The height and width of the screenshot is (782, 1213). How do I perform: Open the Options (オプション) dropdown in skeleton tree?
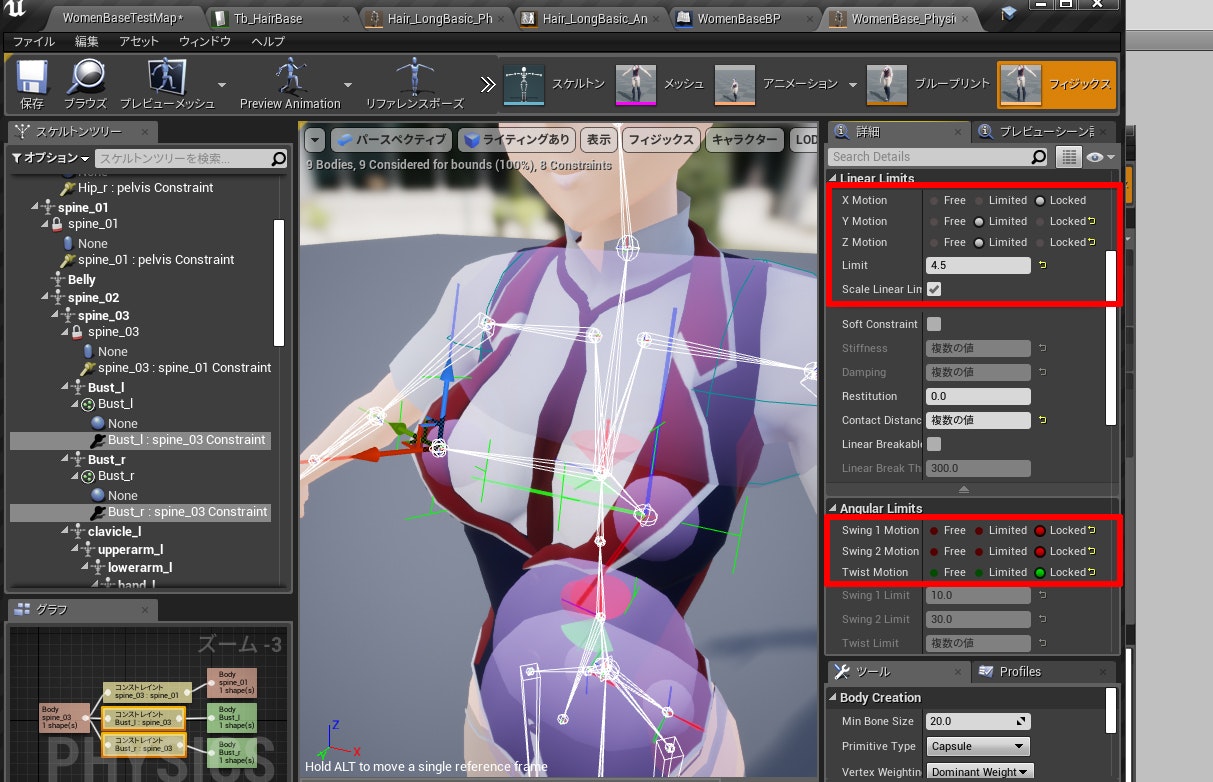pyautogui.click(x=50, y=159)
